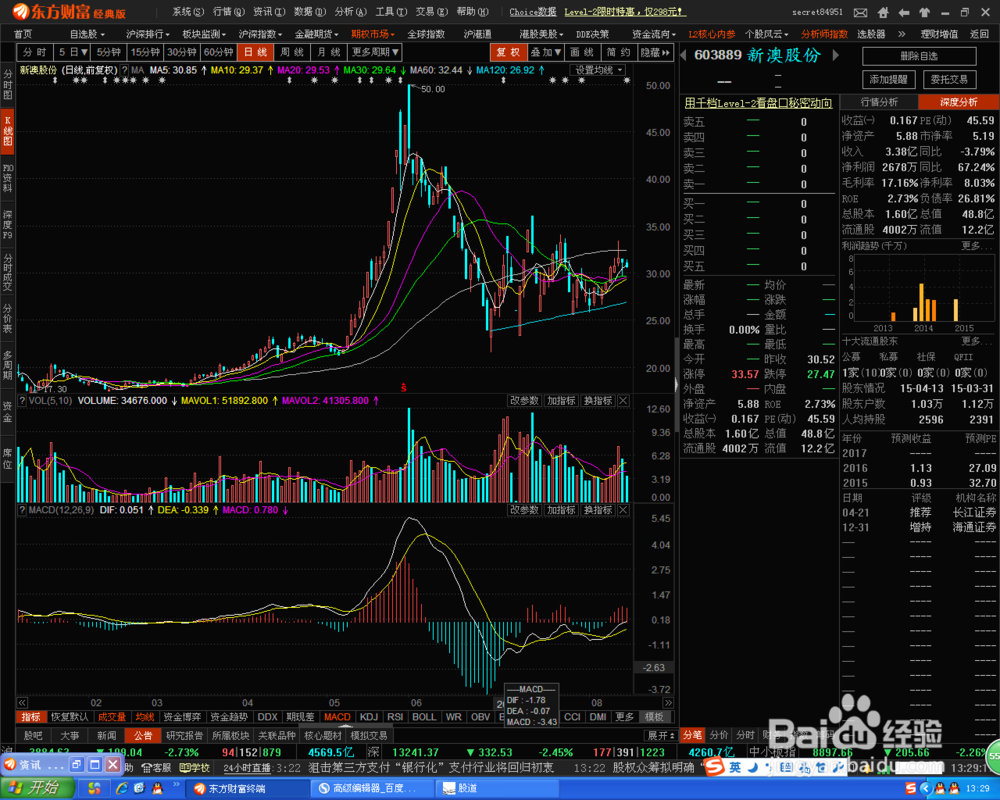Toggle the KDJ indicator button
Screen dimensions: 1000x800
coord(369,717)
